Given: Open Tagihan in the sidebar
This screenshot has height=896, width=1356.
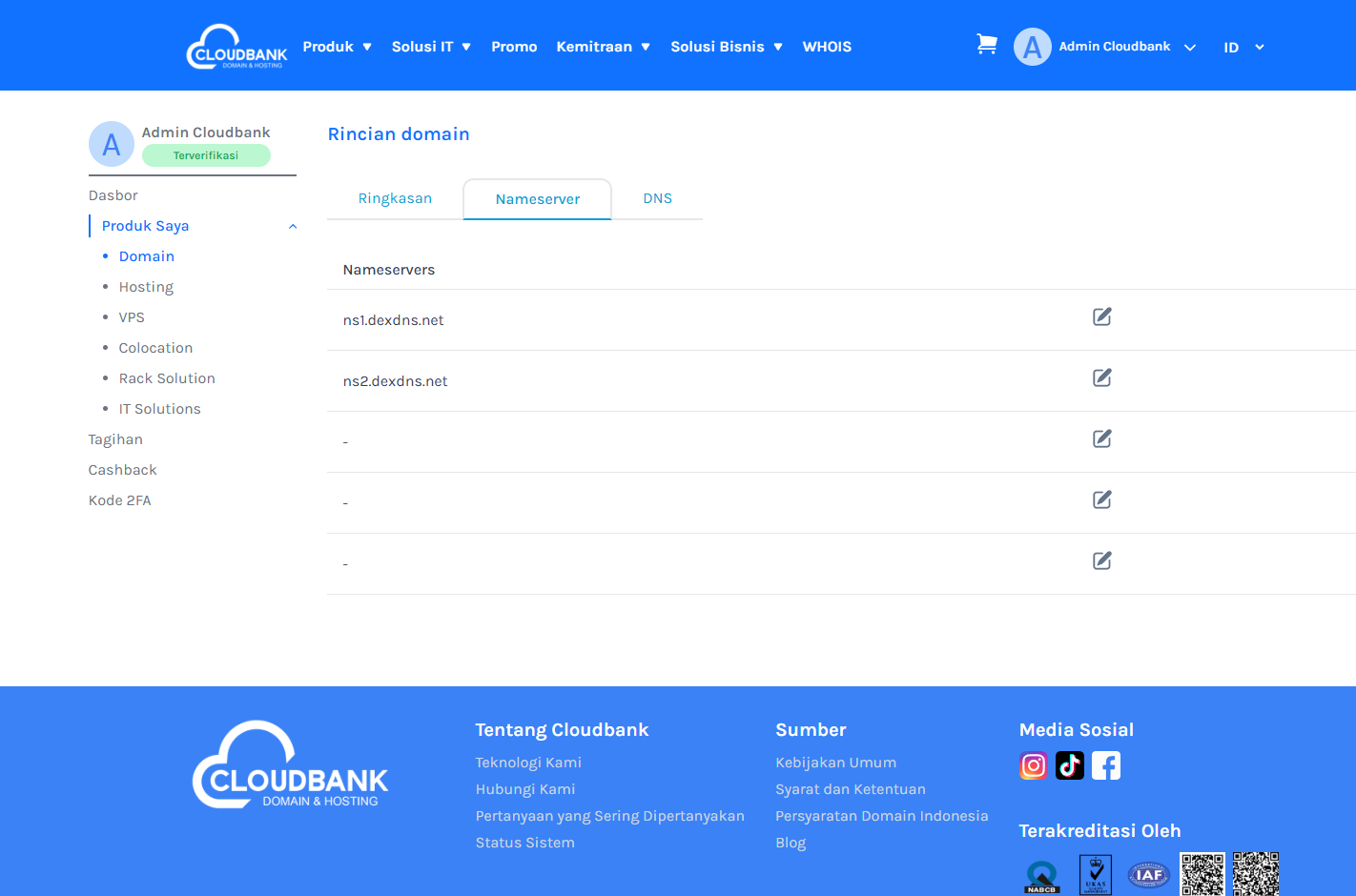Looking at the screenshot, I should 115,439.
